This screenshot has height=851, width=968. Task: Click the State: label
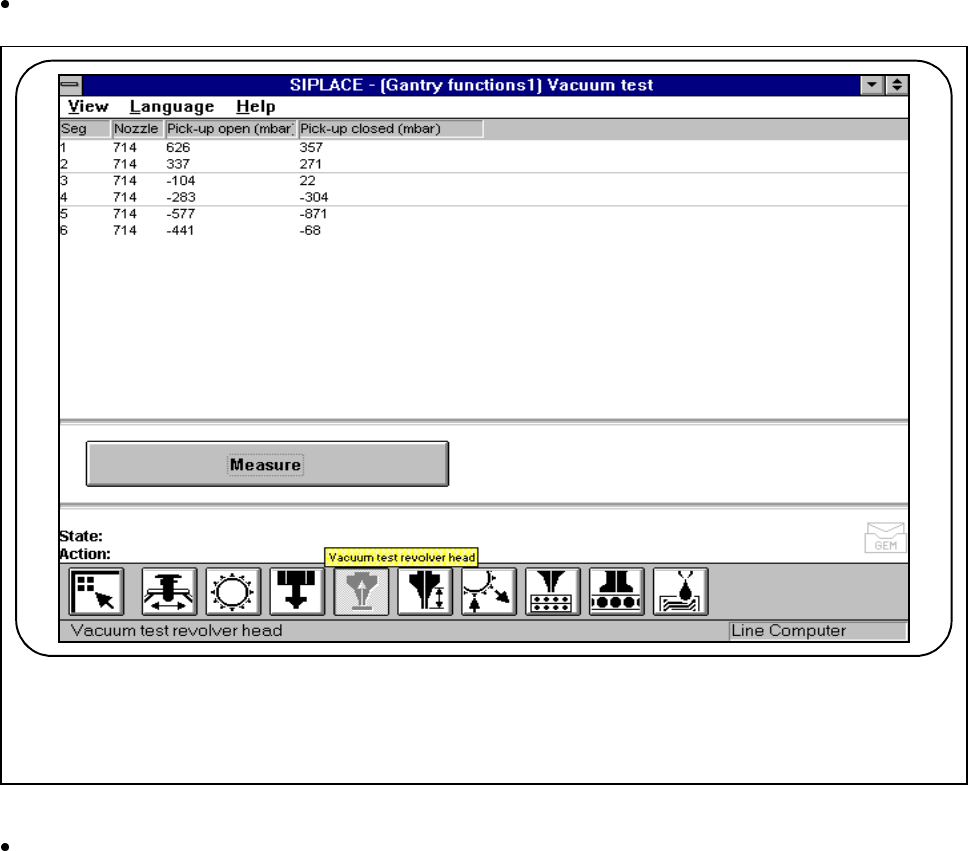coord(81,536)
